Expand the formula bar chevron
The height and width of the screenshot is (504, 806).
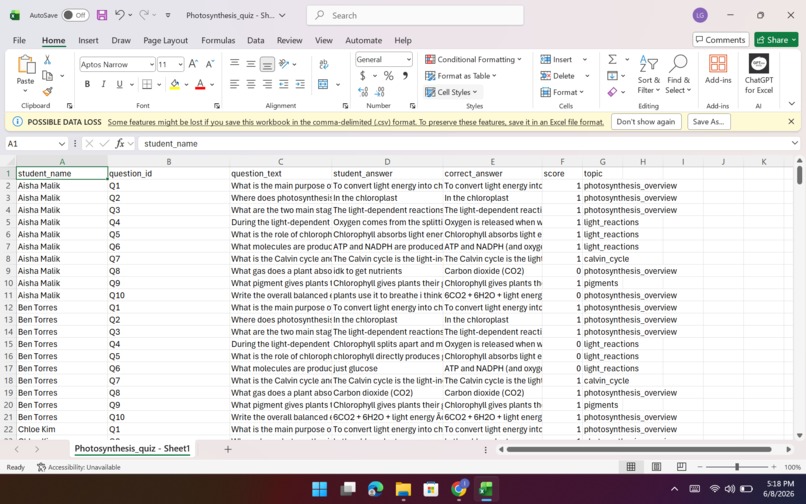coord(795,143)
